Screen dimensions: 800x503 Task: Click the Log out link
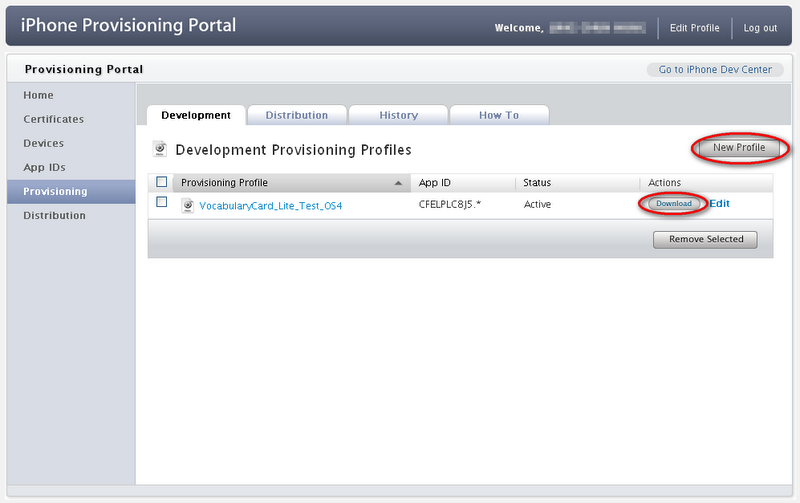pos(760,28)
